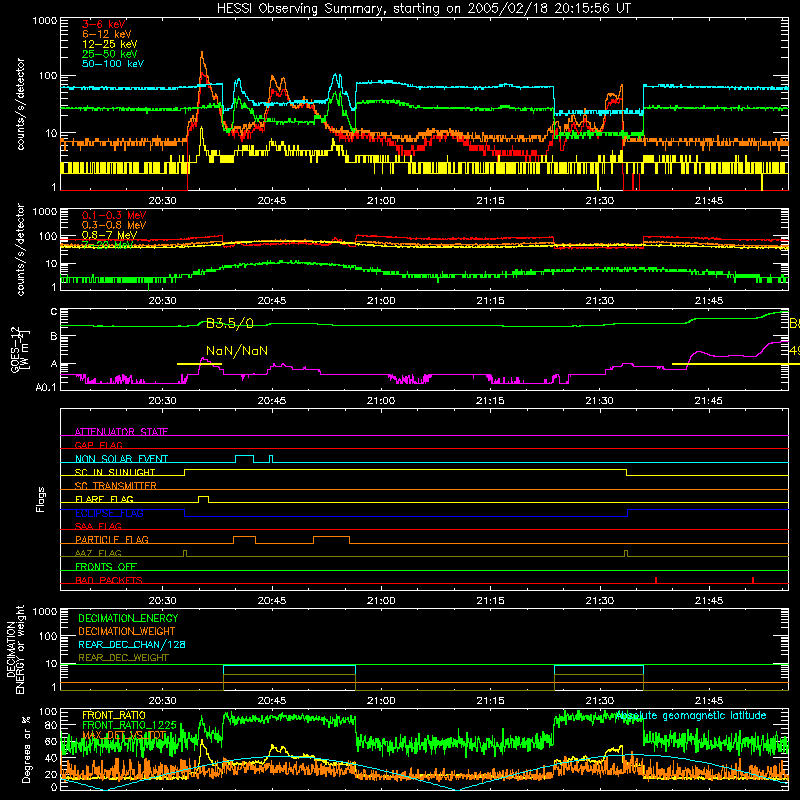Select the red 3-6 keV legend label

click(104, 24)
